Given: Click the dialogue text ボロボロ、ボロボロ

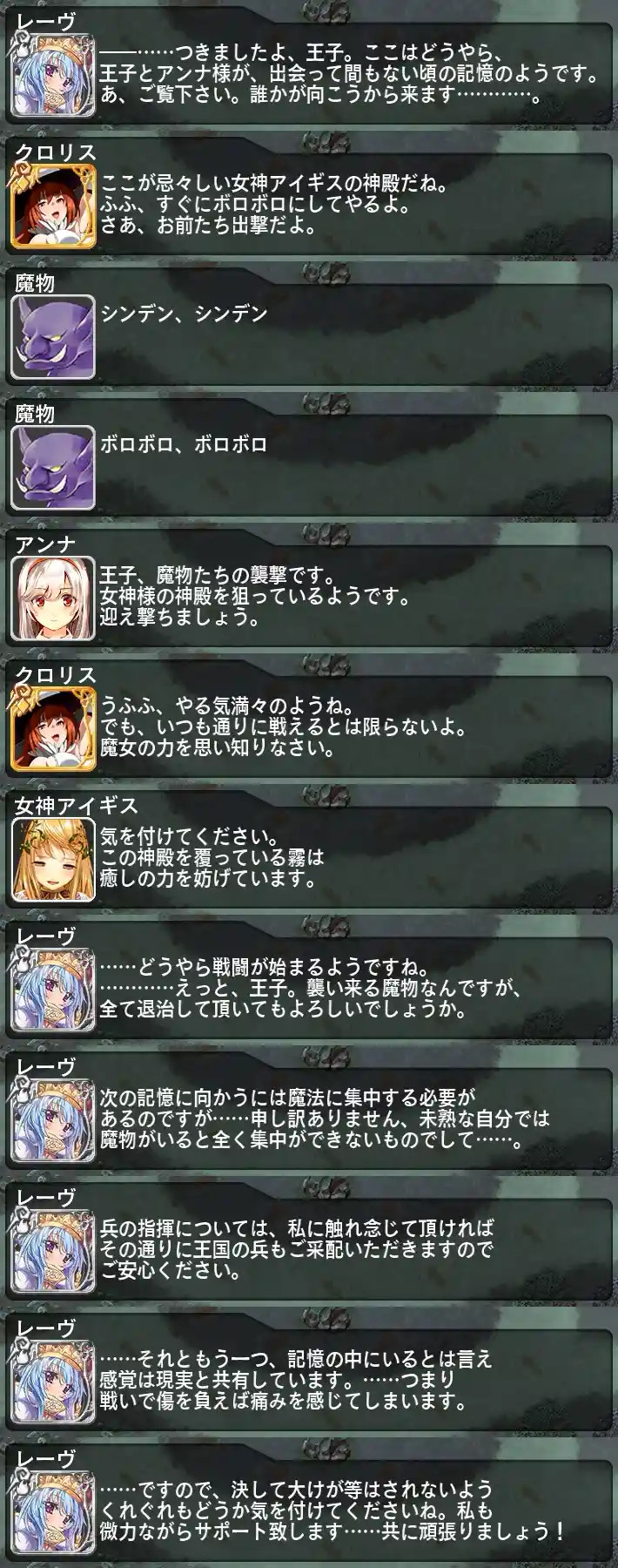Looking at the screenshot, I should coord(184,444).
